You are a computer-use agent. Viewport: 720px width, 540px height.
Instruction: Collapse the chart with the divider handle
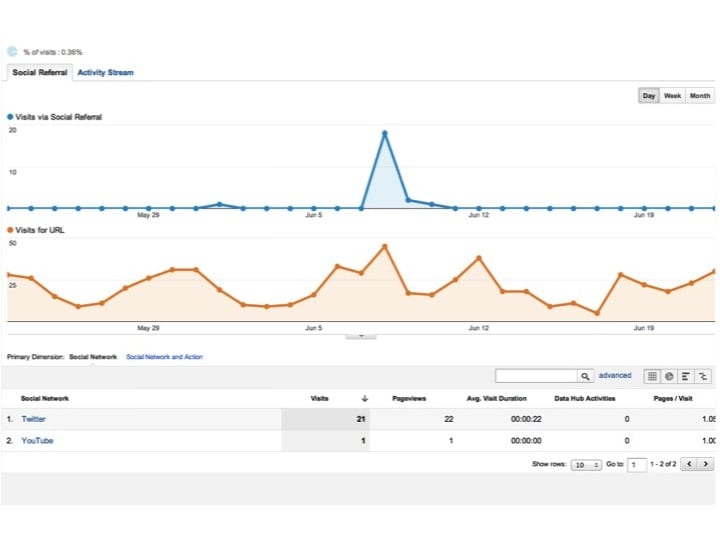(x=360, y=336)
